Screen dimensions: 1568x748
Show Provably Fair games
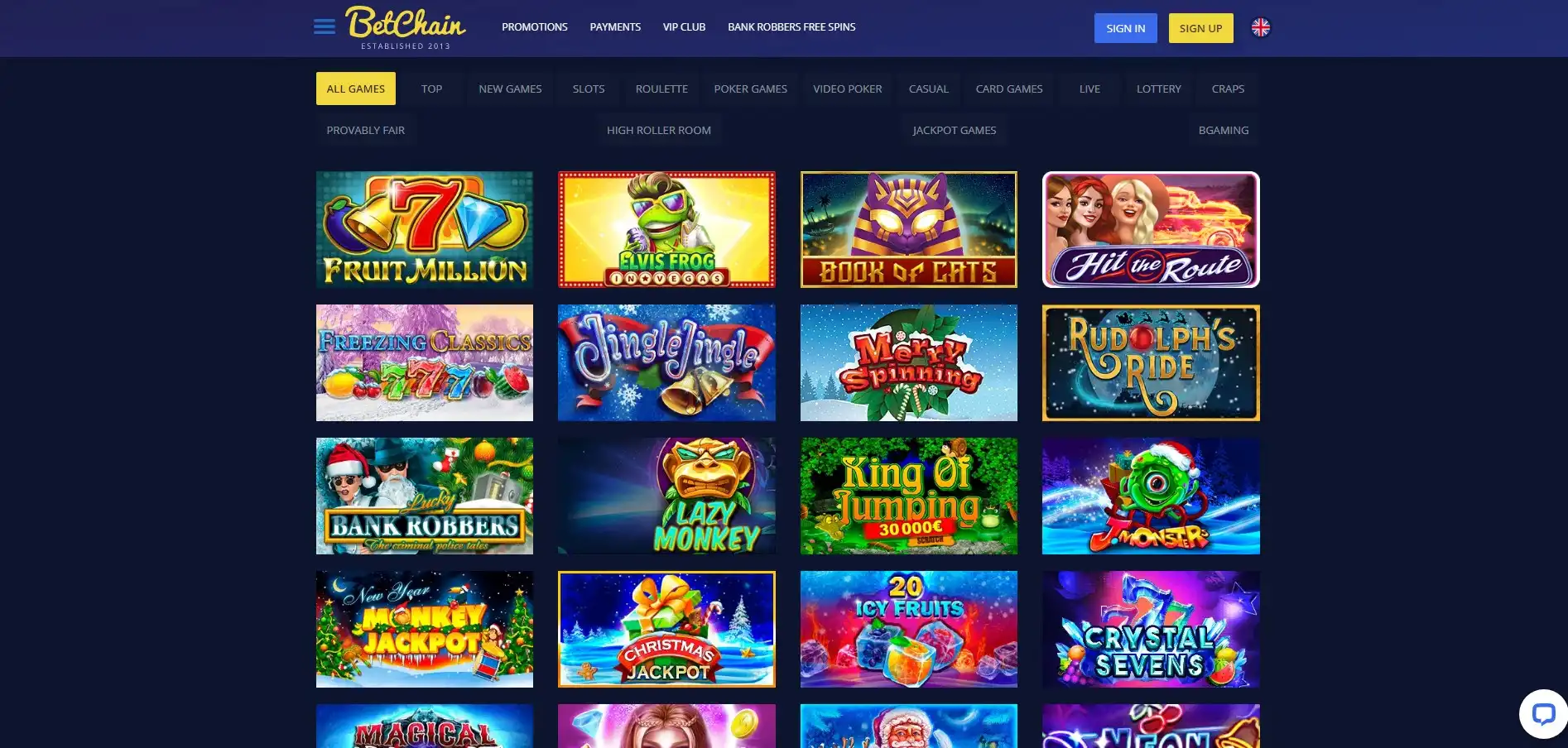coord(365,130)
